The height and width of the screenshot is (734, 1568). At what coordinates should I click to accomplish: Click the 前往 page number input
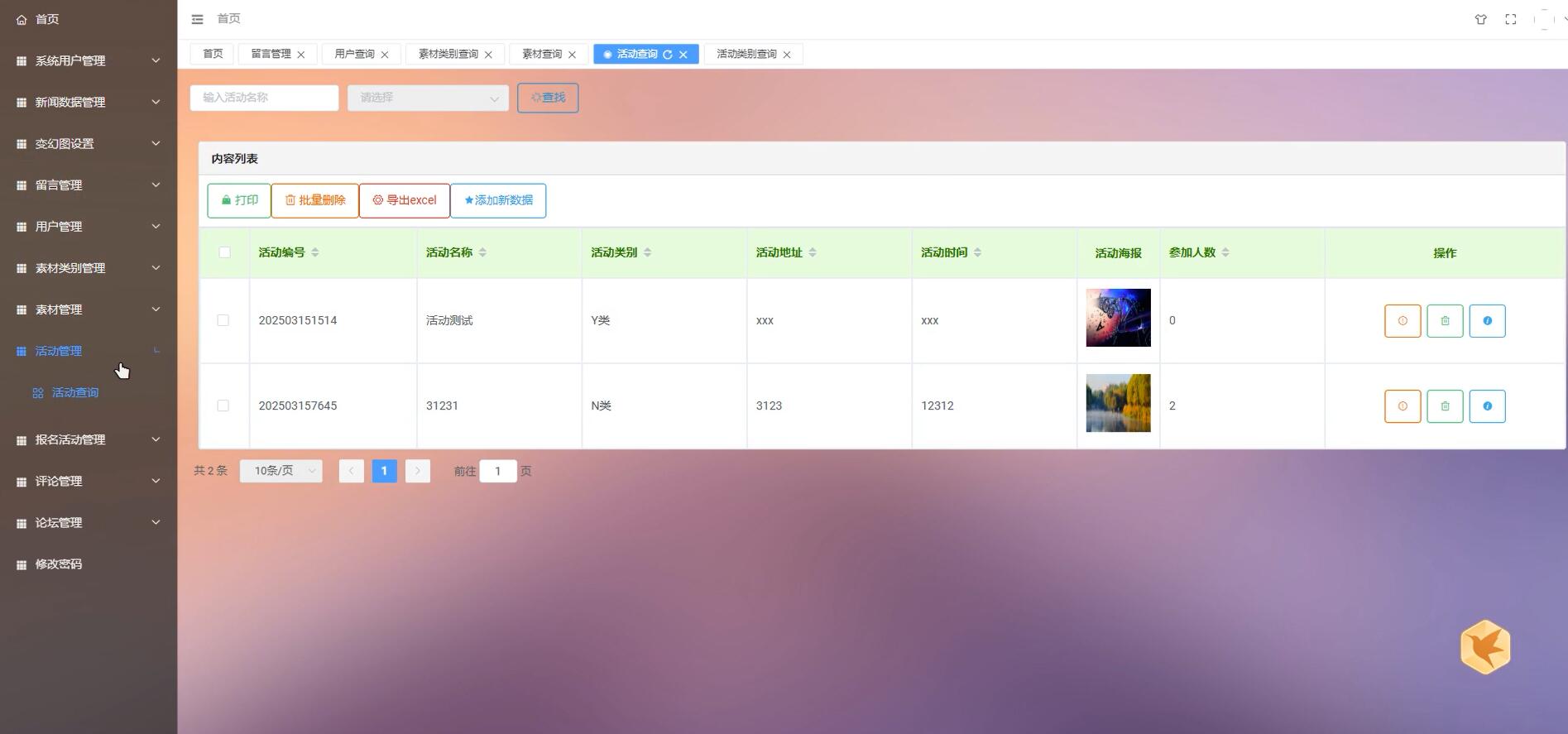pos(498,471)
